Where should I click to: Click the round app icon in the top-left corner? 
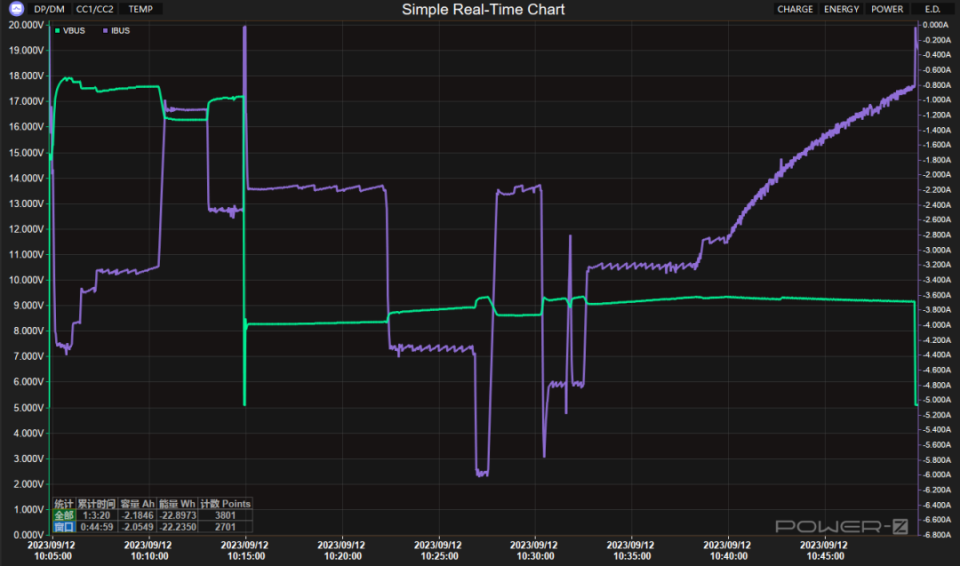coord(16,9)
